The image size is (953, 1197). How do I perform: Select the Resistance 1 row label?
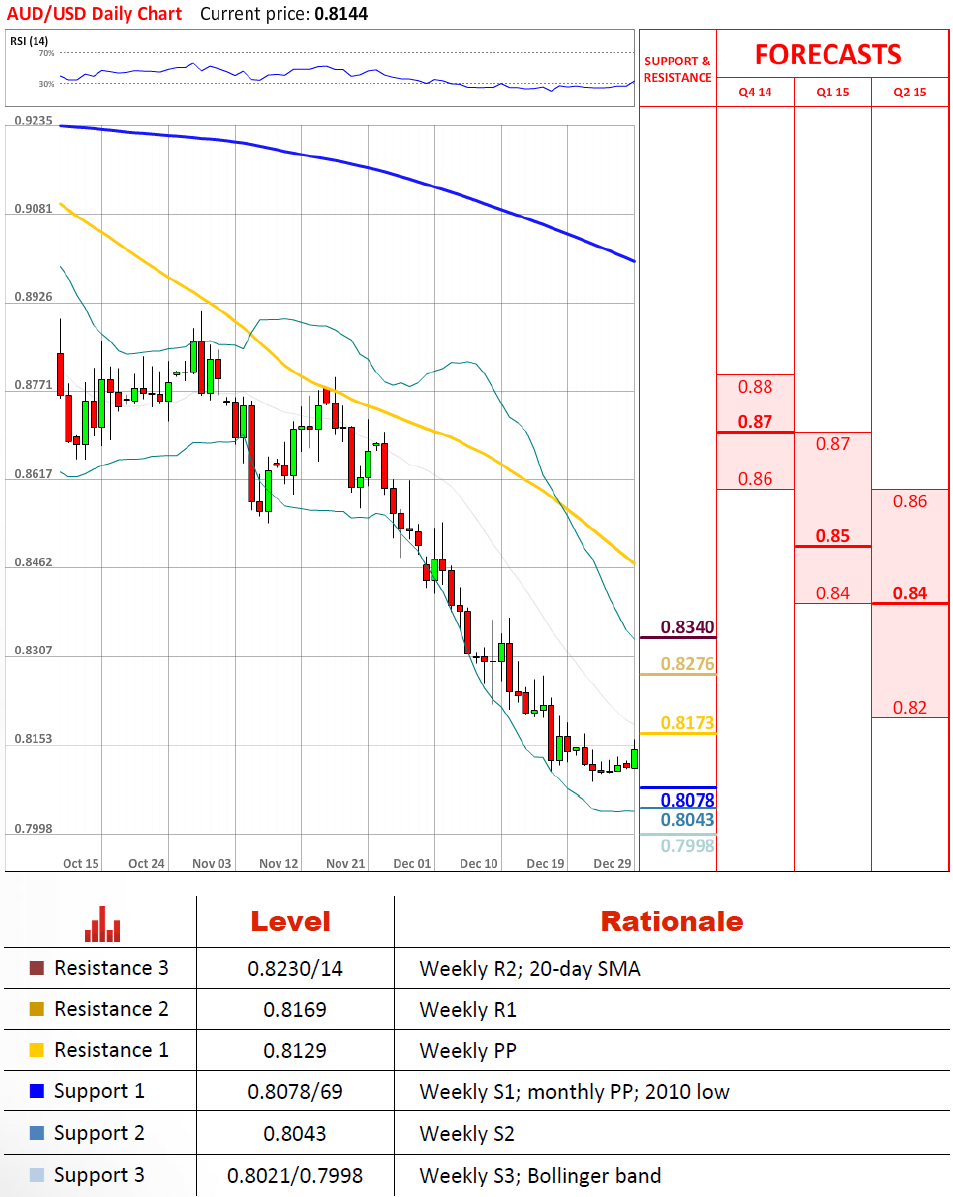coord(111,1050)
